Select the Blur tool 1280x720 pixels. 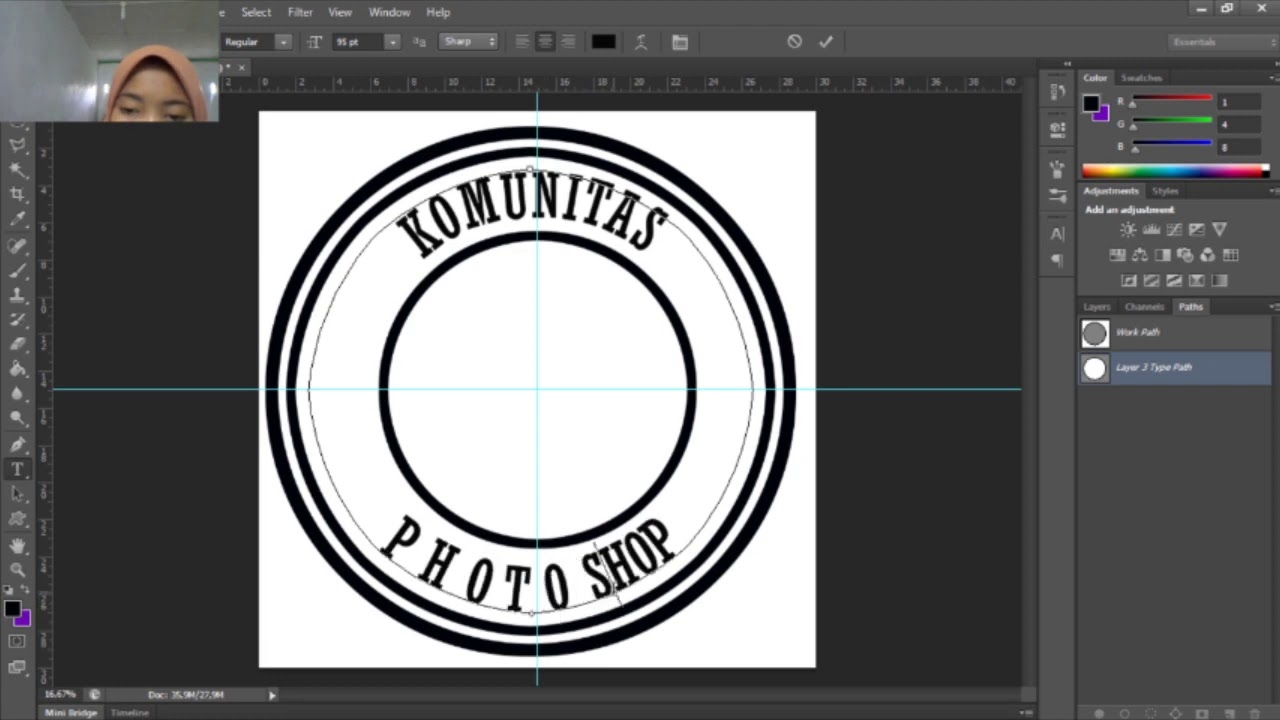coord(17,394)
